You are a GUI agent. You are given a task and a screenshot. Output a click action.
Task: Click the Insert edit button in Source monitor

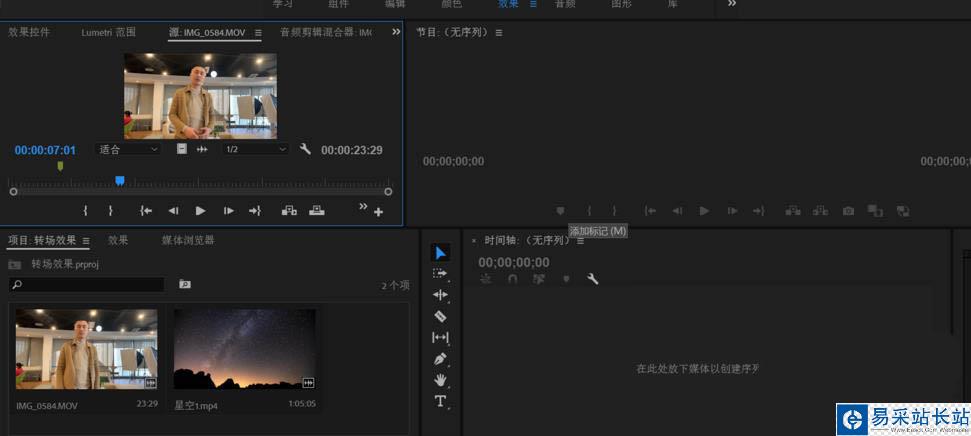pyautogui.click(x=289, y=211)
